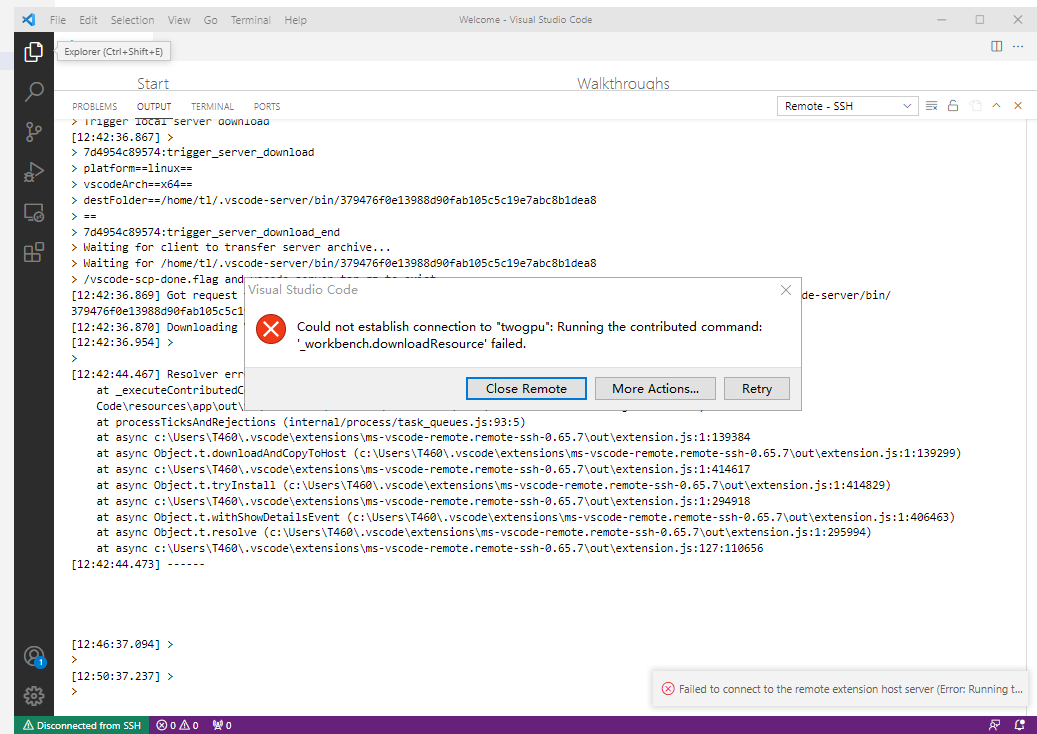Open the Extensions view
Image resolution: width=1037 pixels, height=734 pixels.
(33, 252)
